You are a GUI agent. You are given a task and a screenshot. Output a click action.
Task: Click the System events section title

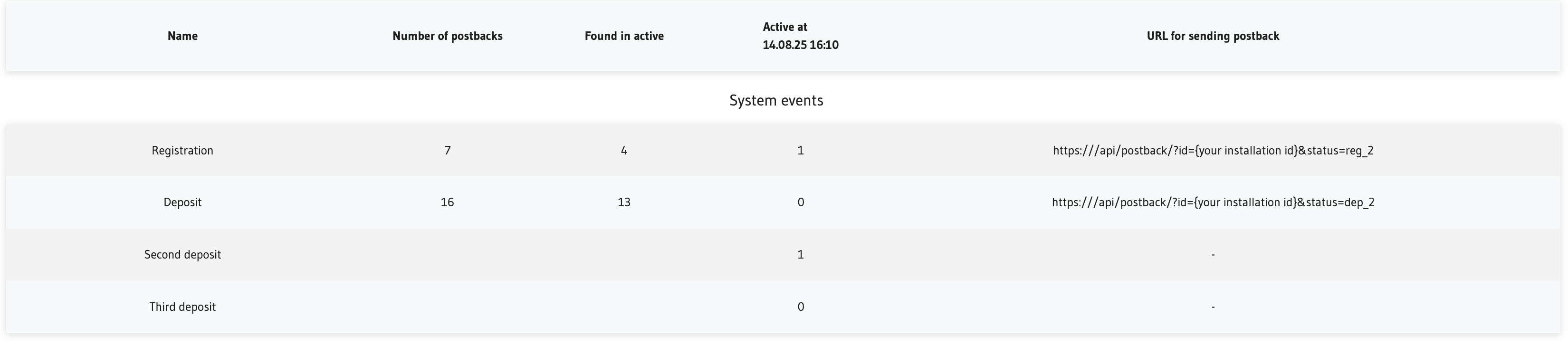click(776, 100)
